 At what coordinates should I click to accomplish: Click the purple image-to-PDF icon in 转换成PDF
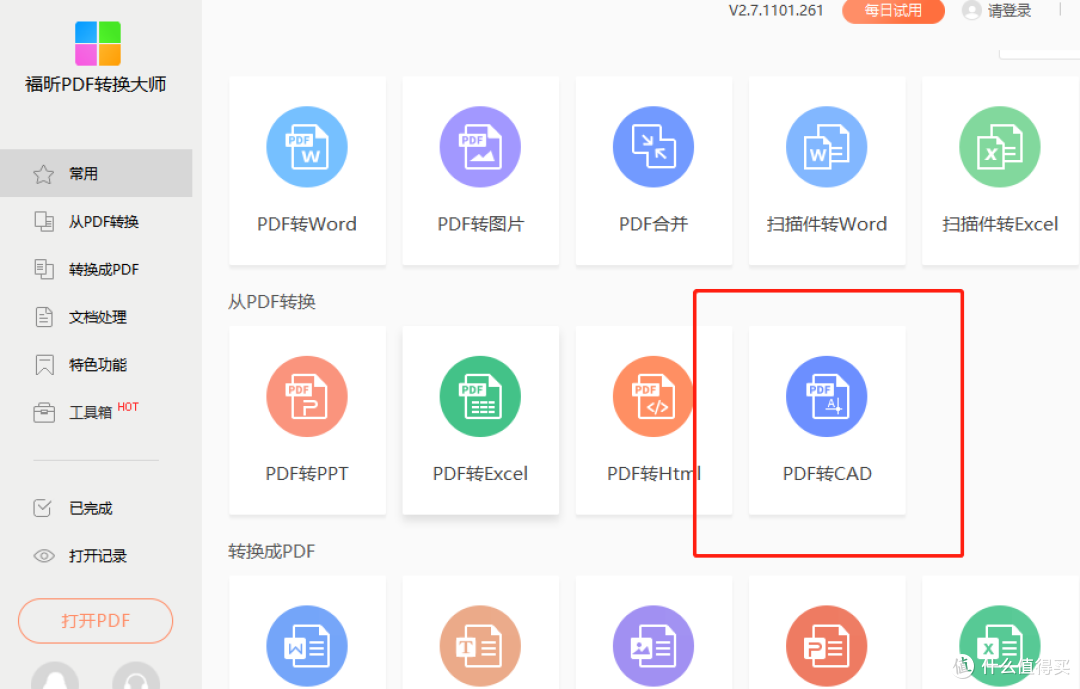tap(654, 646)
